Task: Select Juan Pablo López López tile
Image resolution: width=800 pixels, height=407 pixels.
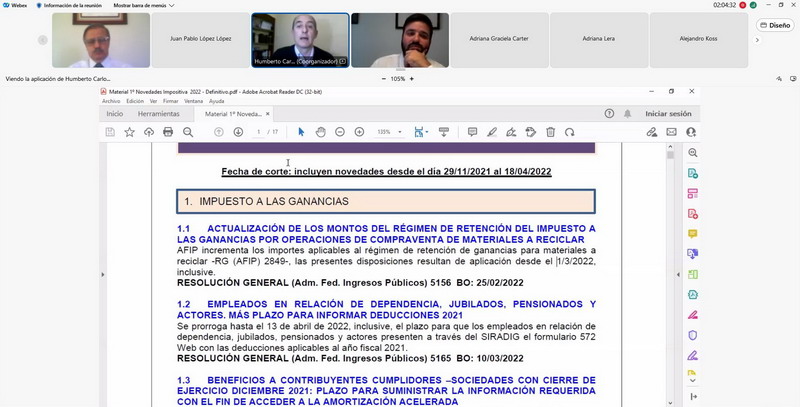Action: [x=201, y=40]
